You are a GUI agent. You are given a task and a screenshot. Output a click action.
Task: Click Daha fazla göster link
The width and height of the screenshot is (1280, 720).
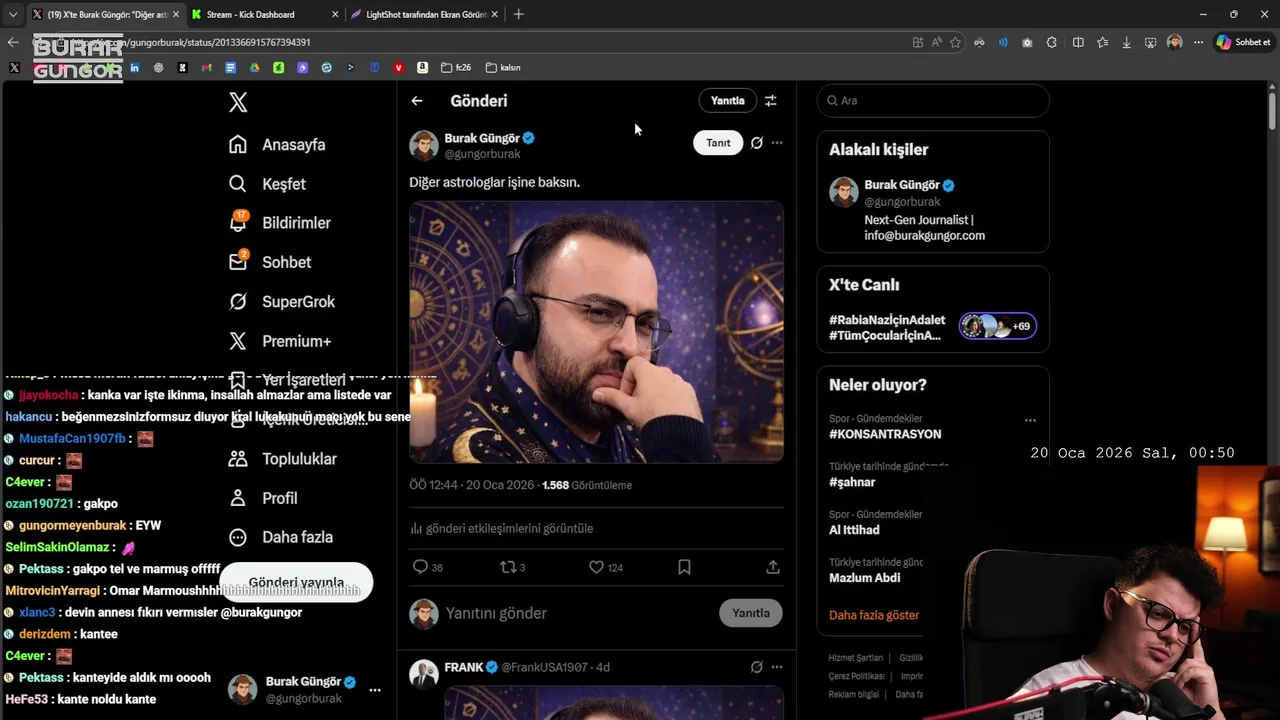[874, 615]
